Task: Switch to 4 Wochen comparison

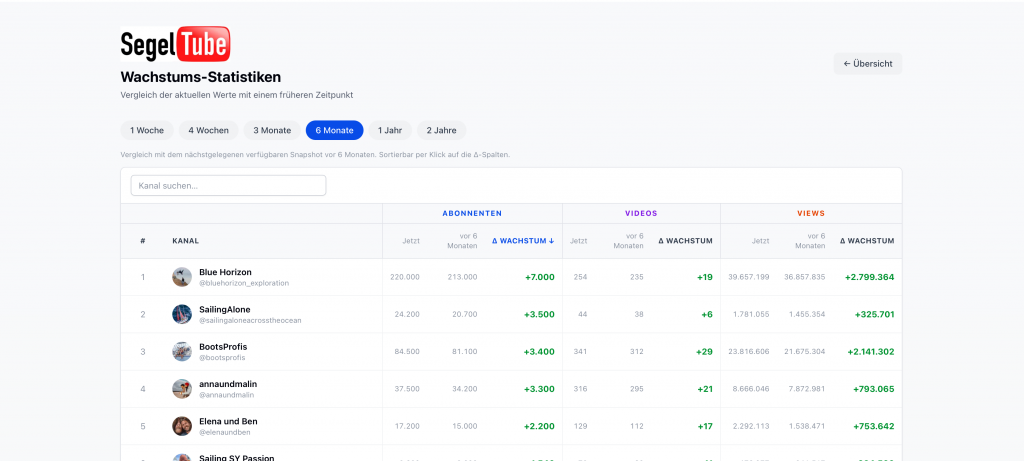Action: 209,130
